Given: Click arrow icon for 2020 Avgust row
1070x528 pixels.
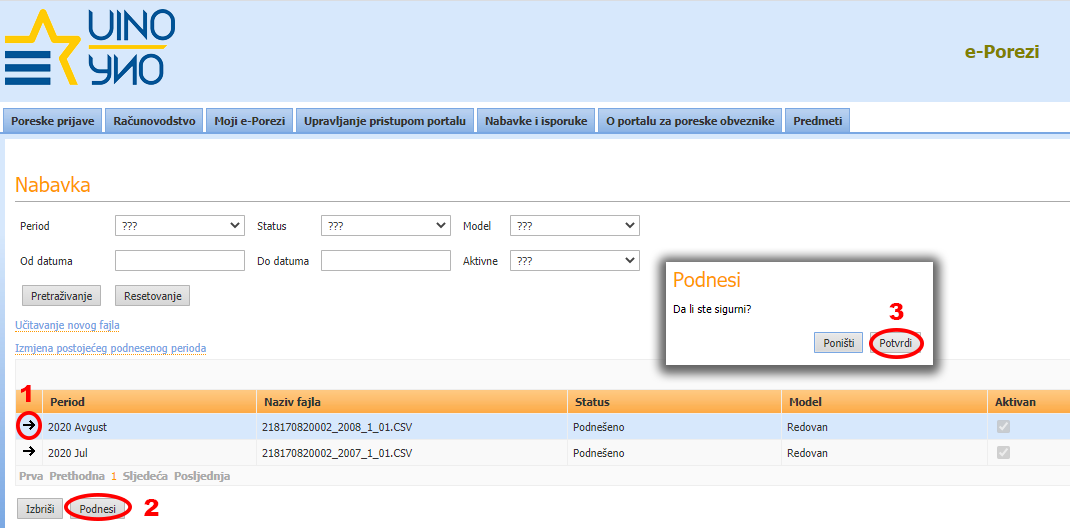Looking at the screenshot, I should (29, 426).
